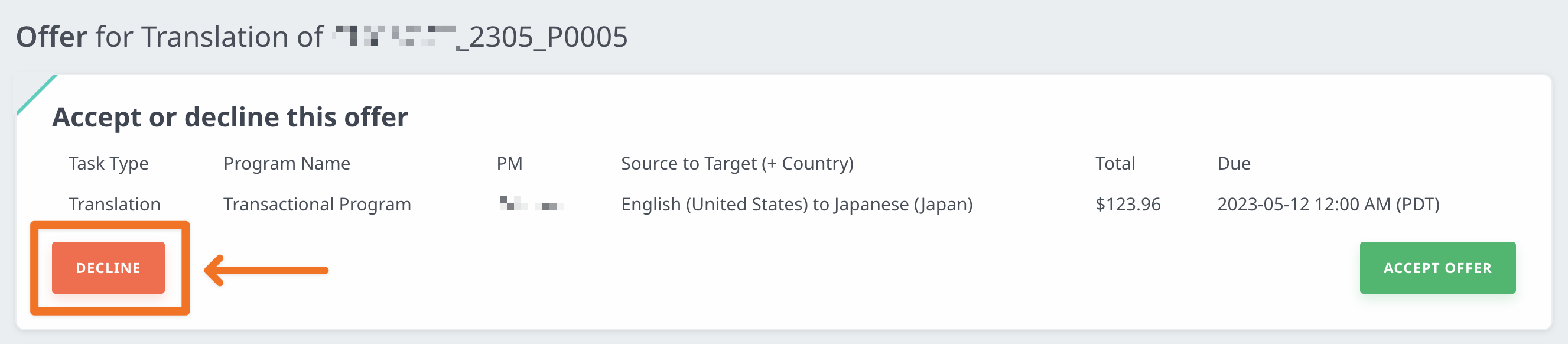Click the Due column header
This screenshot has height=344, width=1568.
pyautogui.click(x=1233, y=163)
